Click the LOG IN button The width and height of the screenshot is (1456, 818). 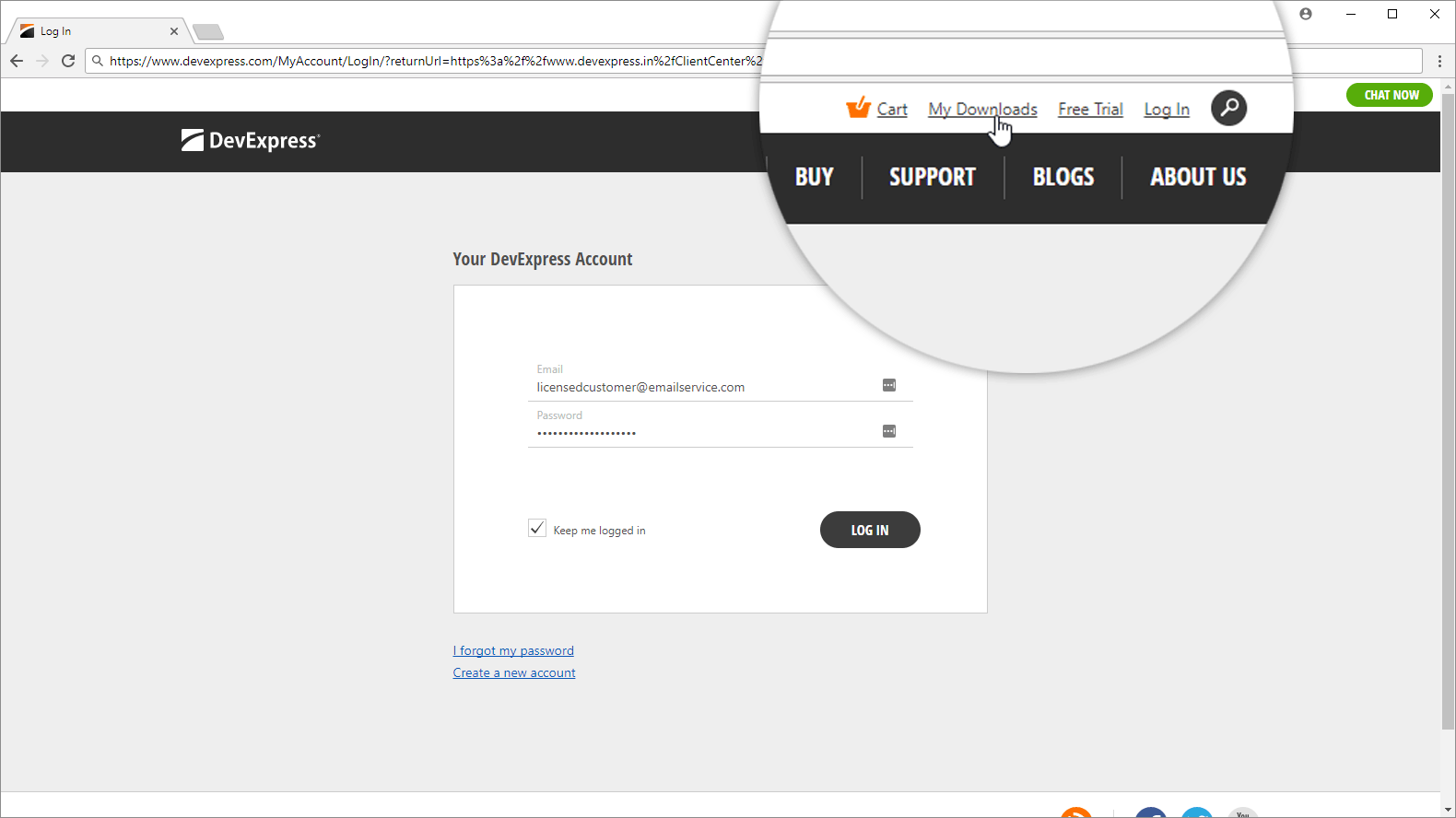(870, 530)
